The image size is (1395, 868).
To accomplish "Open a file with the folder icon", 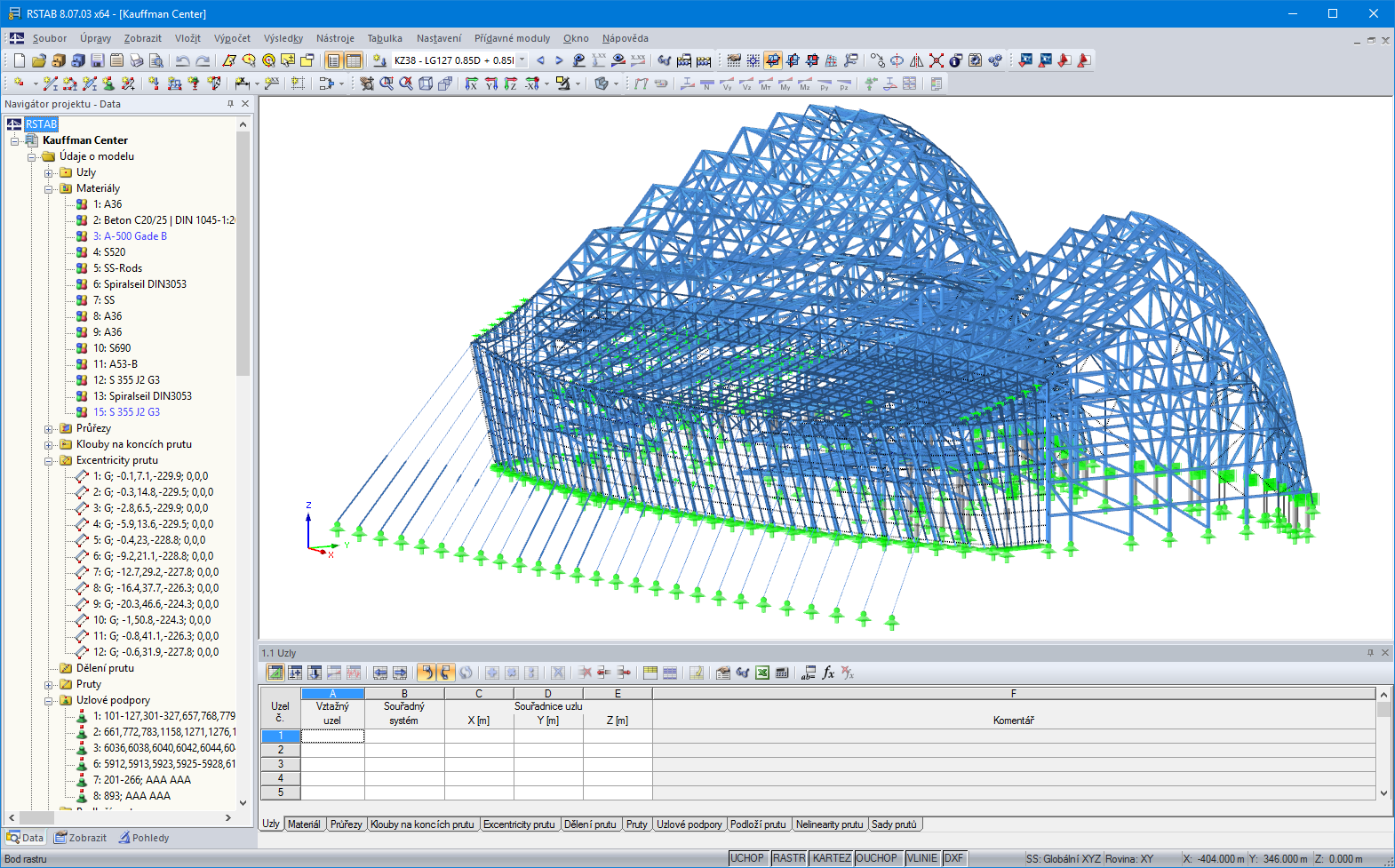I will [38, 60].
